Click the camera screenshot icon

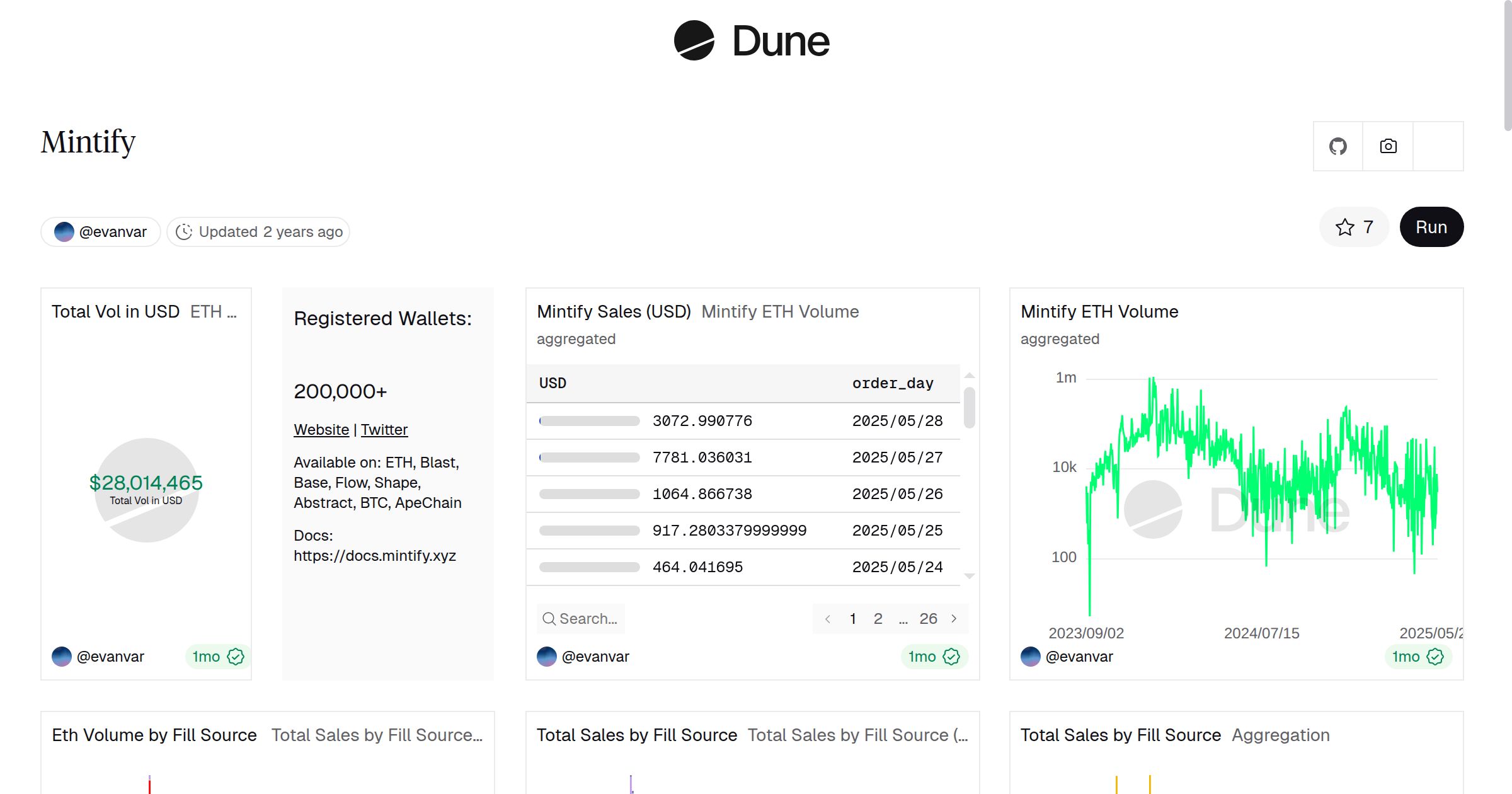[1388, 146]
